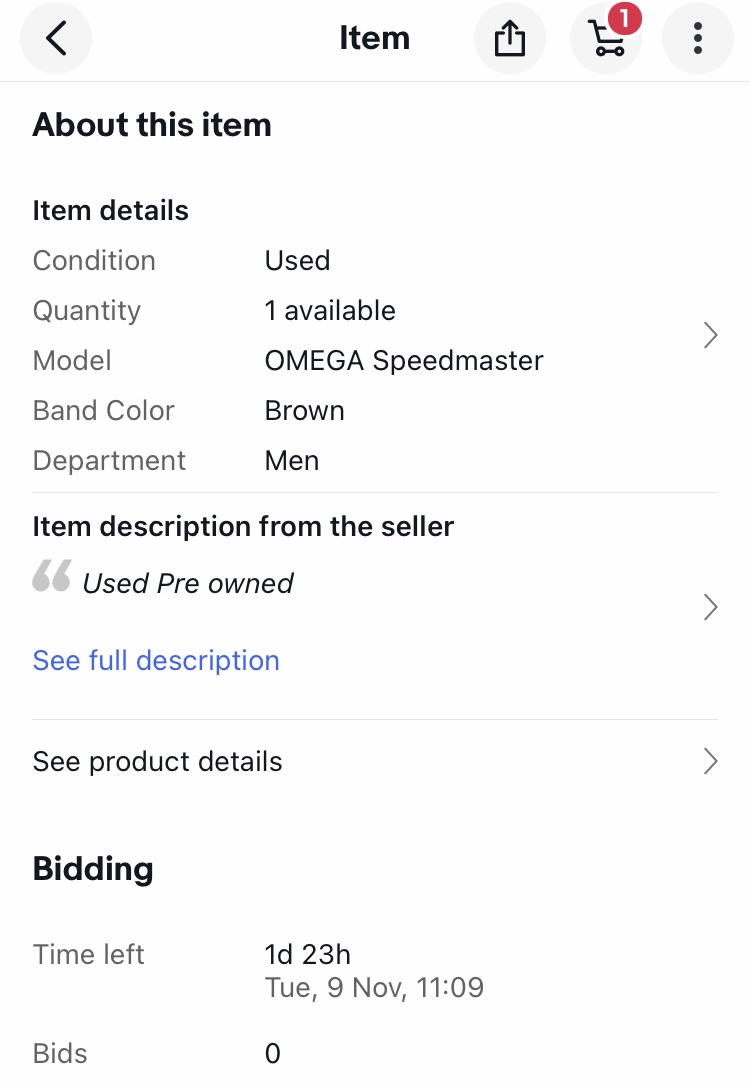Tap the OMEGA Speedmaster model value
The image size is (750, 1085).
pos(404,361)
